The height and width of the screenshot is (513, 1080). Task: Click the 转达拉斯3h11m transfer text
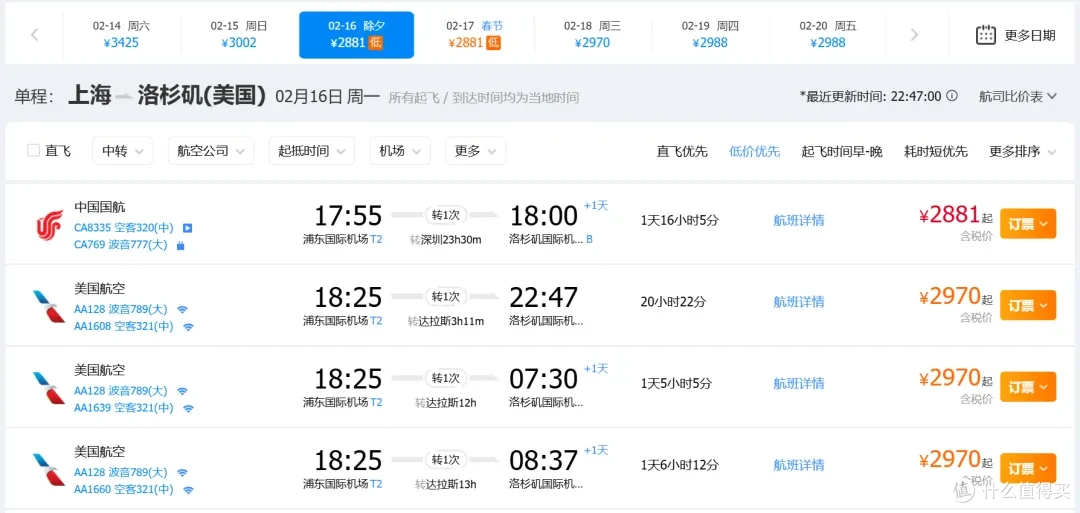coord(446,321)
